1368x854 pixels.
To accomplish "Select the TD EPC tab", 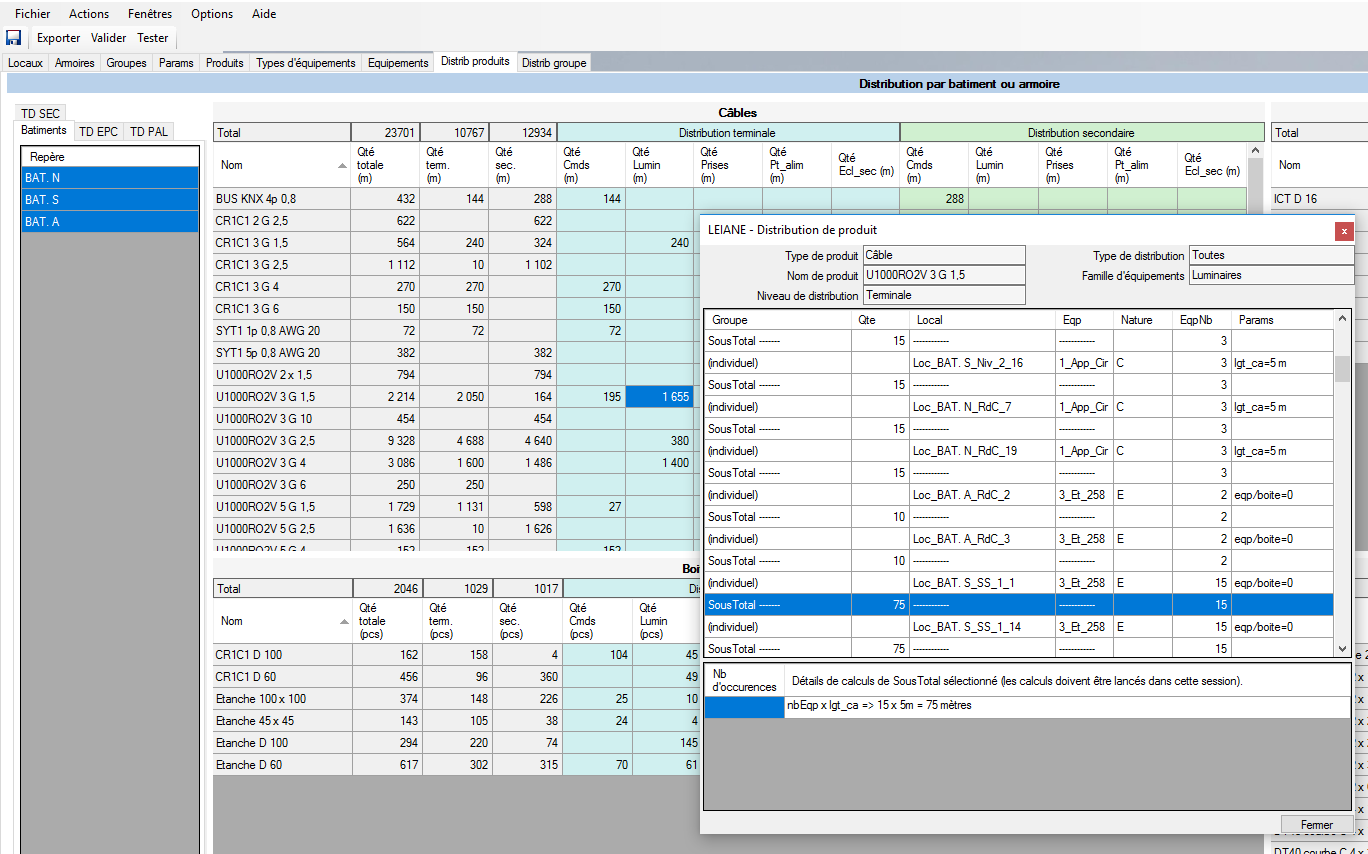I will (98, 131).
